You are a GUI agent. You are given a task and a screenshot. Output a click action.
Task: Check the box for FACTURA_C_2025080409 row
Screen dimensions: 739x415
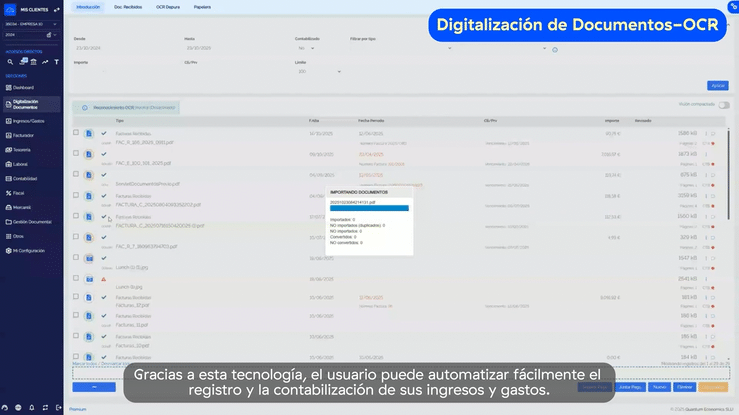76,195
